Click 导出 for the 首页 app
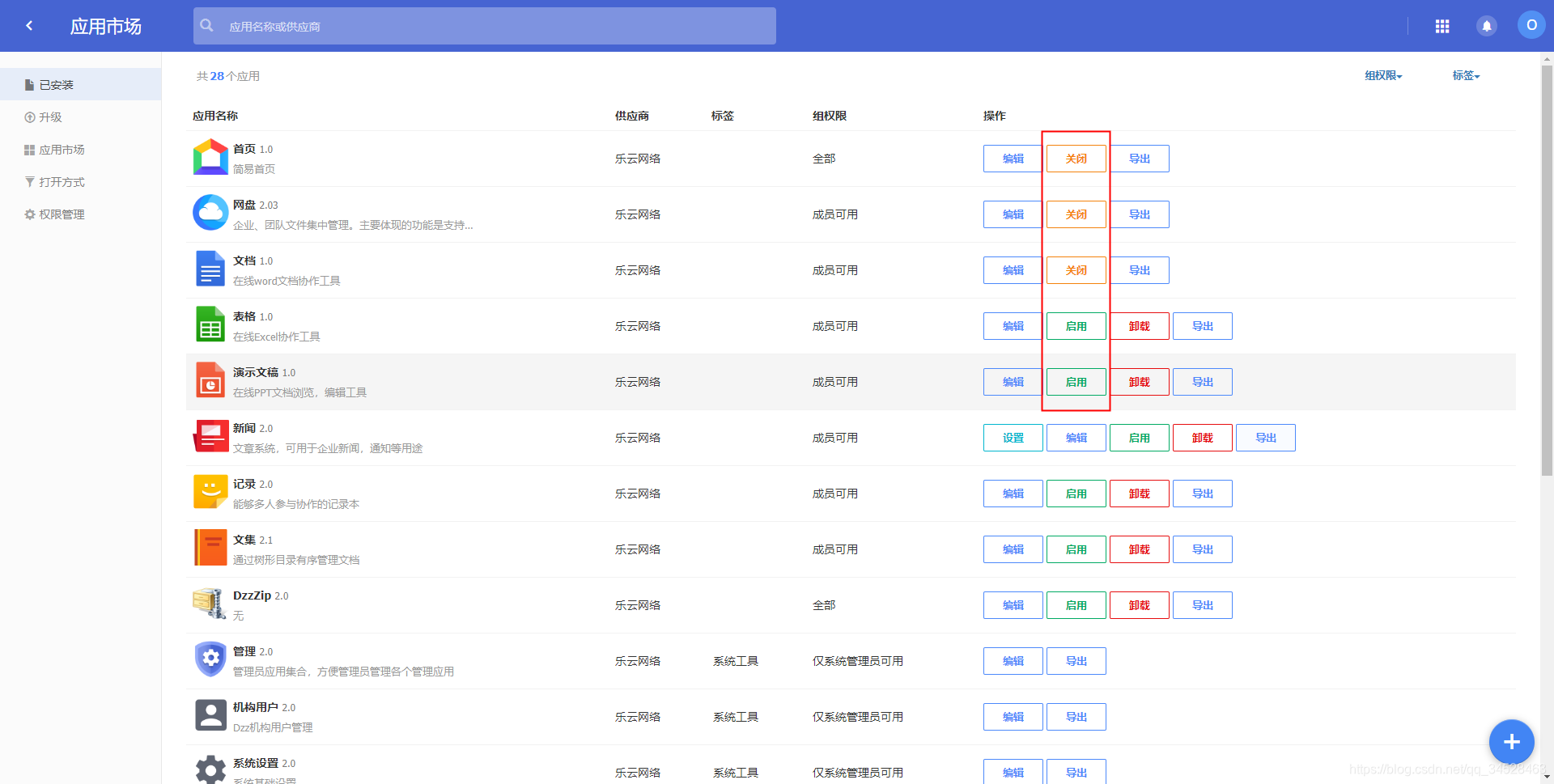The image size is (1554, 784). point(1139,159)
